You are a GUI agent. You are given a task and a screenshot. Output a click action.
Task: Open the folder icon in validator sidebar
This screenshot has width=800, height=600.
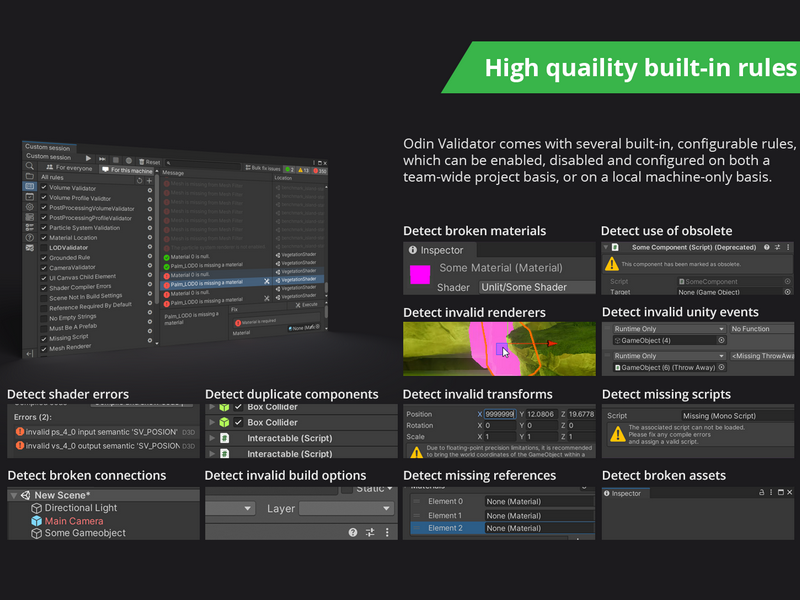coord(30,176)
